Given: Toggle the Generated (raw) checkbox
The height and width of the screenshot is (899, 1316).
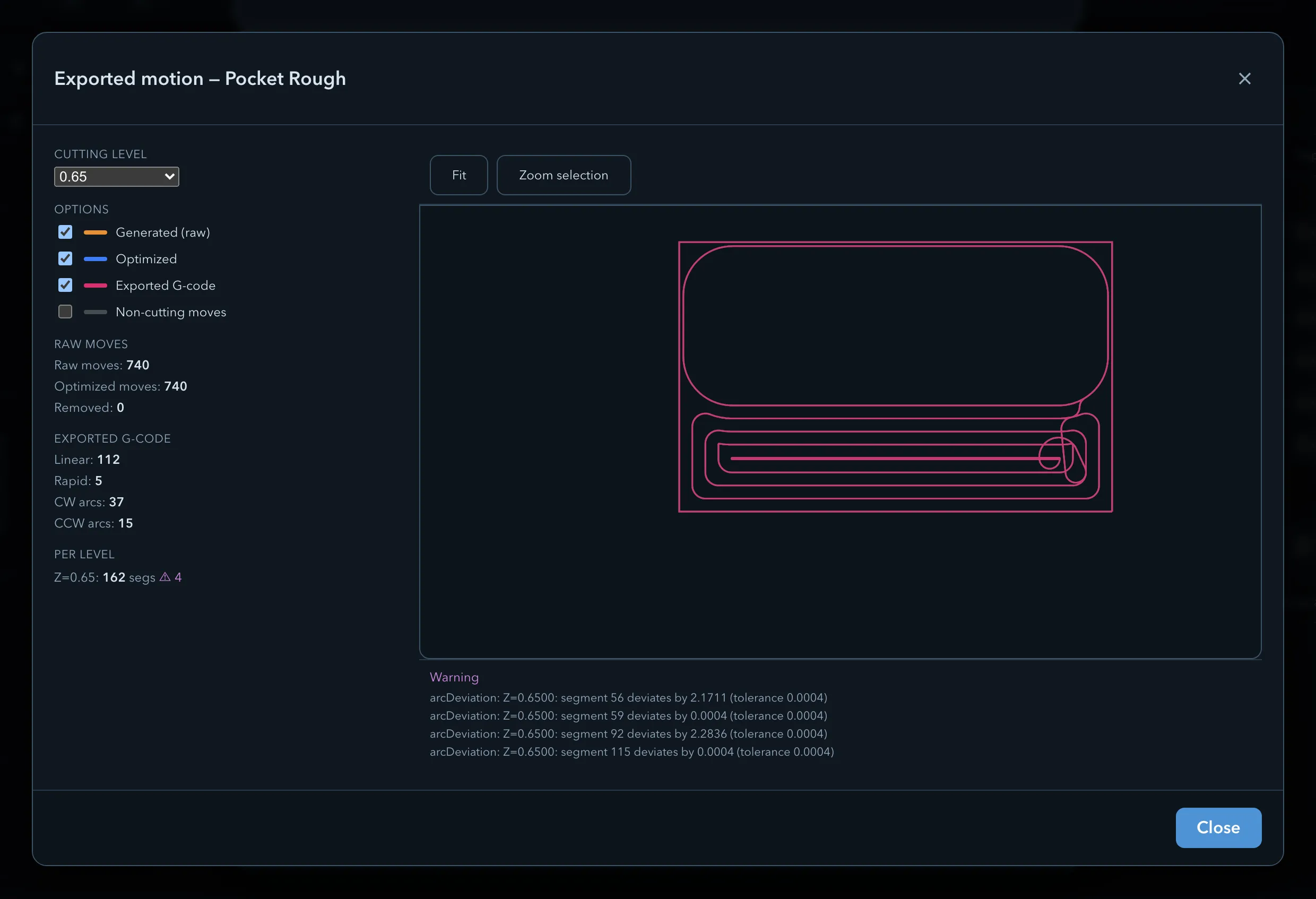Looking at the screenshot, I should tap(65, 232).
